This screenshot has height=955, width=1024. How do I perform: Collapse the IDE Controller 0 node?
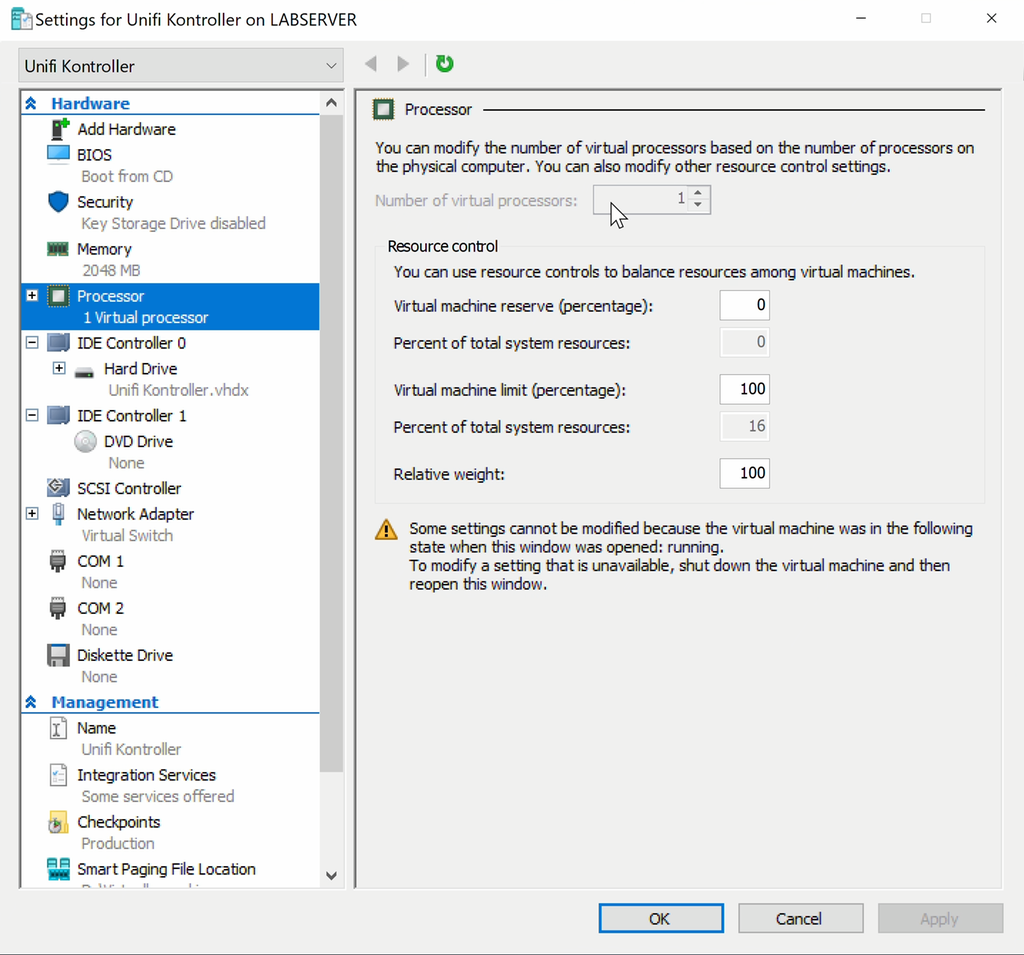tap(32, 343)
